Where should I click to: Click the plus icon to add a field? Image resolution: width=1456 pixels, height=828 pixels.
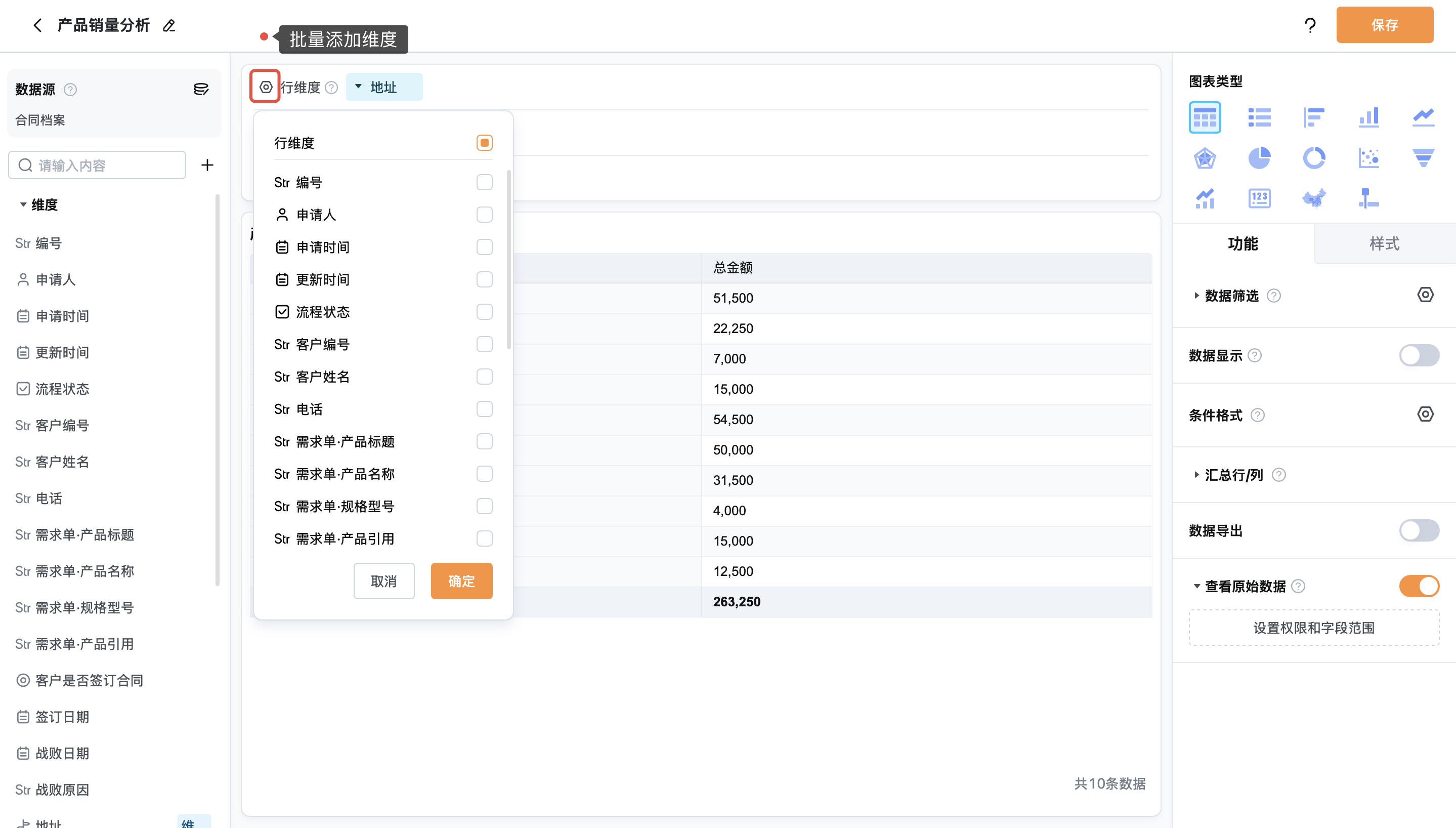[x=207, y=165]
